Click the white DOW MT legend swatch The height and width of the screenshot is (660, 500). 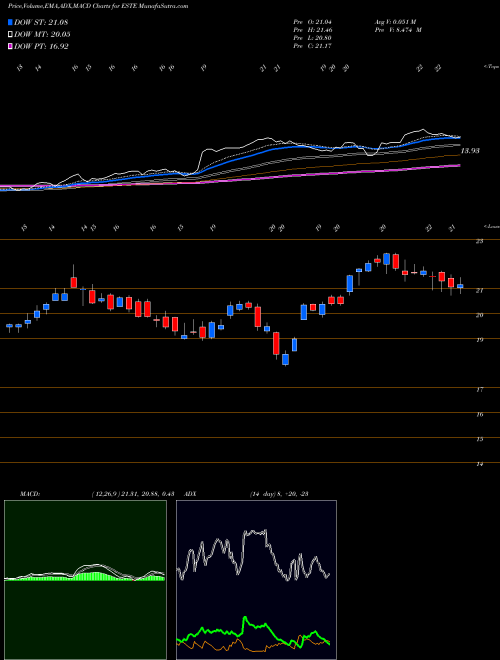tap(11, 35)
